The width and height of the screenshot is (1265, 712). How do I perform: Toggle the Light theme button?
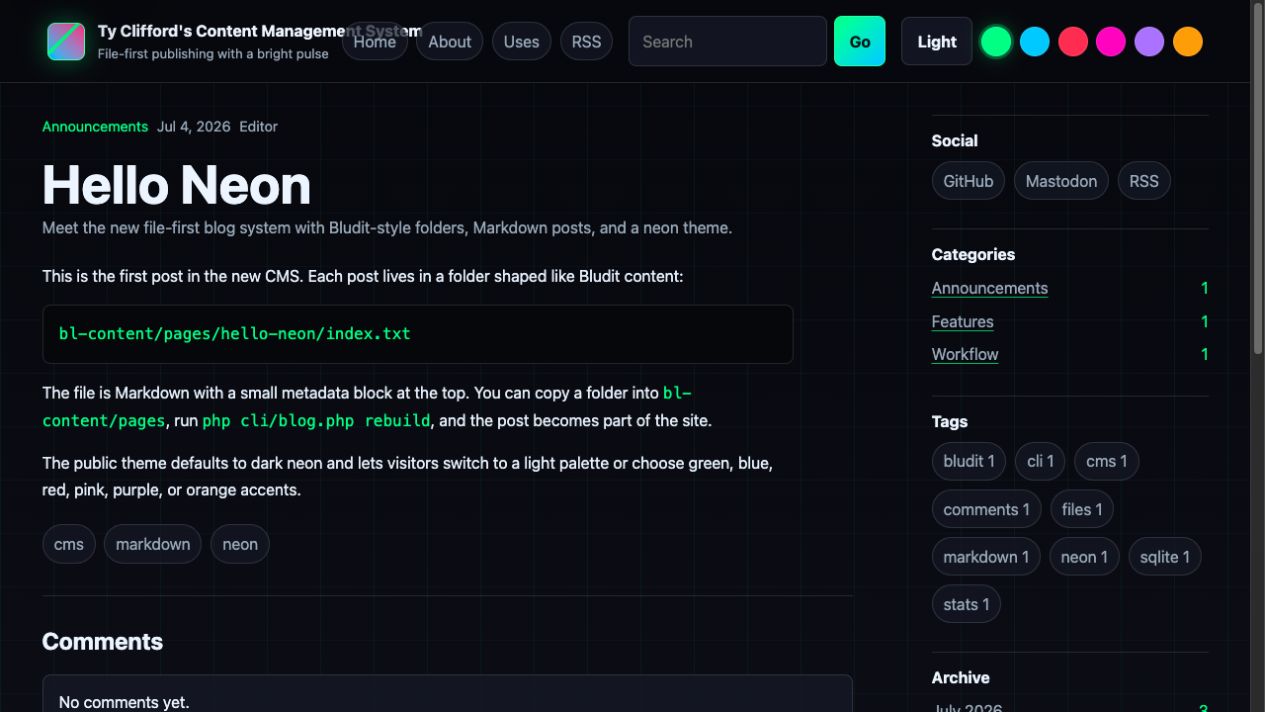click(937, 42)
